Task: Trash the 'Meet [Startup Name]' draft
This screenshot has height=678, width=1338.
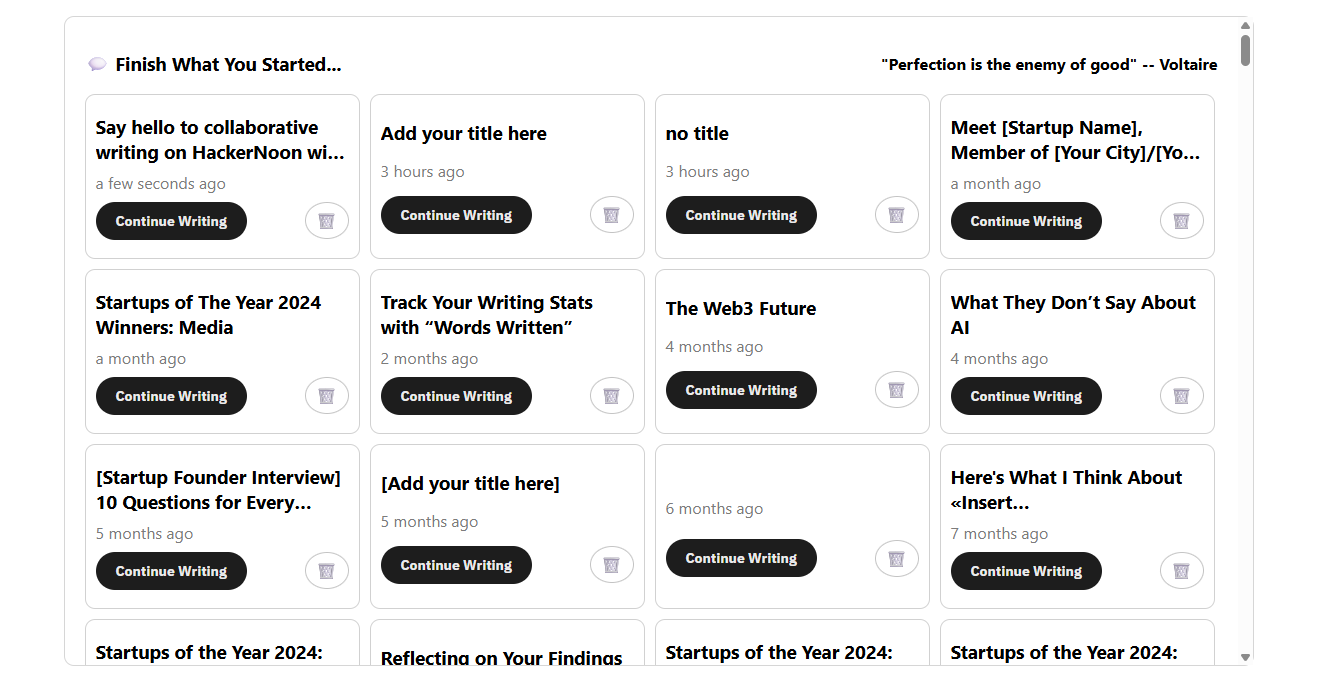Action: pos(1182,221)
